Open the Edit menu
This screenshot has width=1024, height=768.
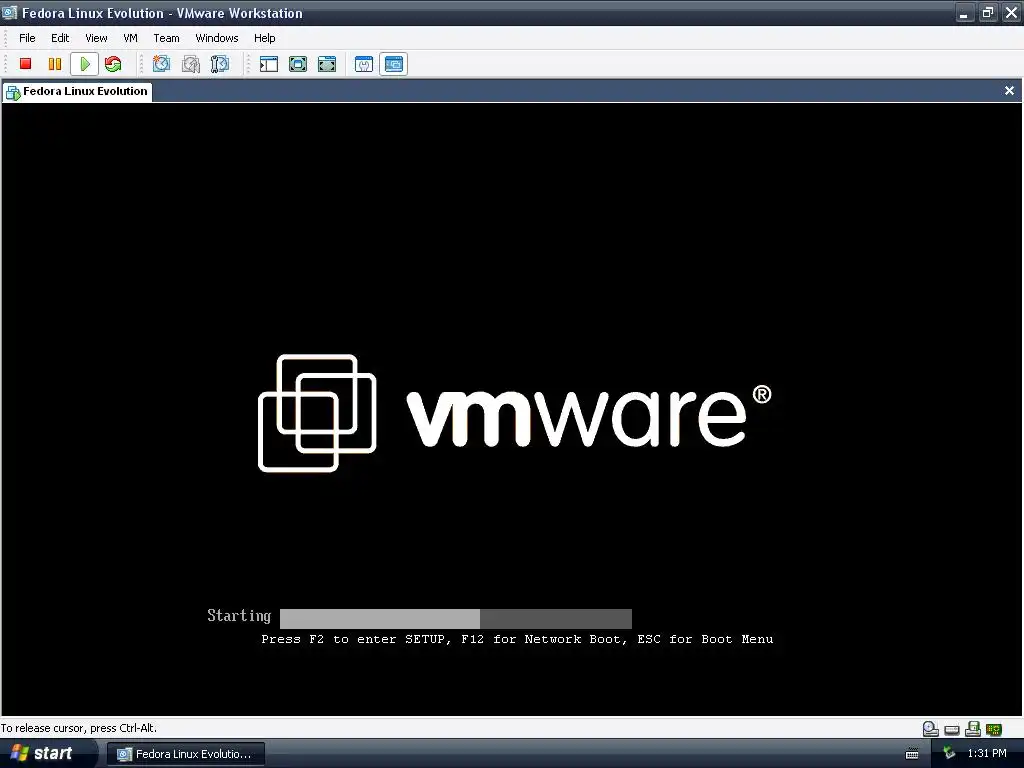(60, 38)
